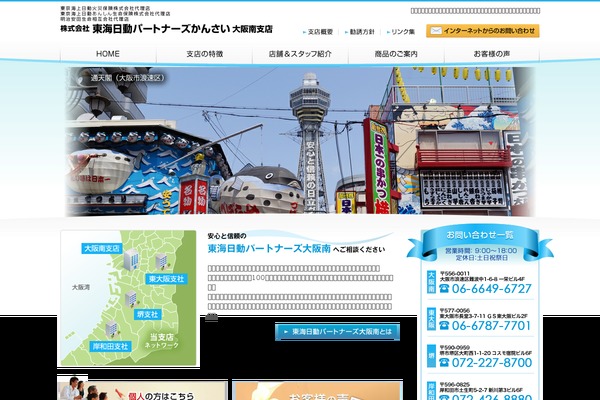Click the building icon beside 大阪南支店

[131, 259]
